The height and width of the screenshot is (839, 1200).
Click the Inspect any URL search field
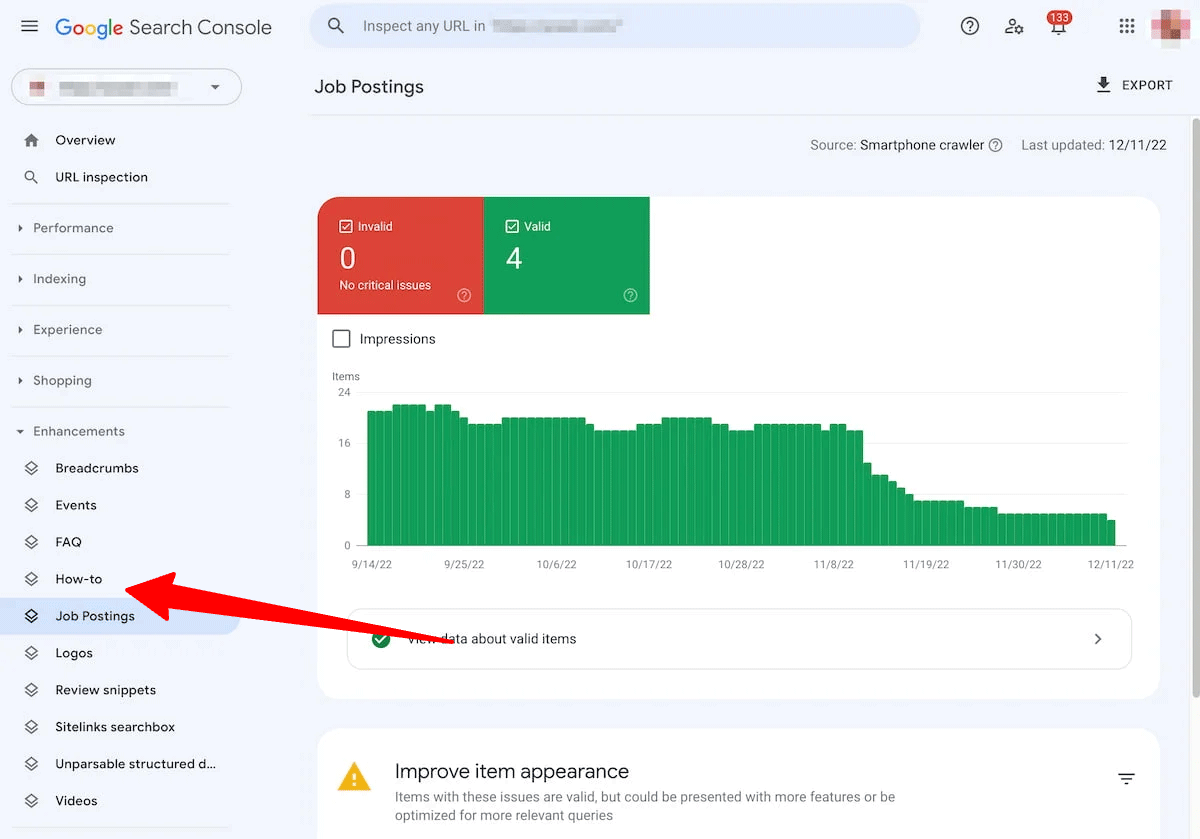615,27
